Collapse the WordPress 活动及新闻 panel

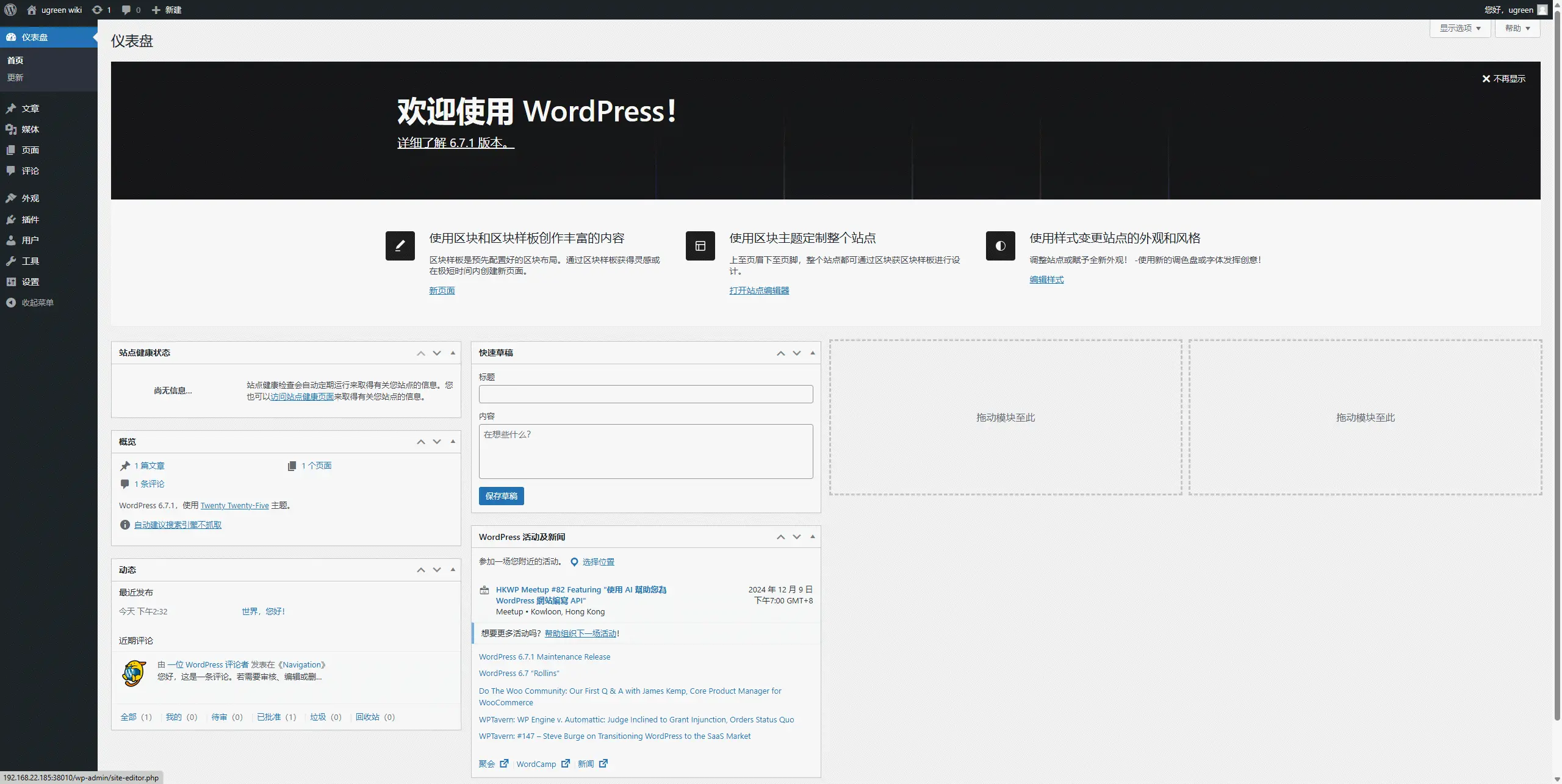tap(812, 537)
